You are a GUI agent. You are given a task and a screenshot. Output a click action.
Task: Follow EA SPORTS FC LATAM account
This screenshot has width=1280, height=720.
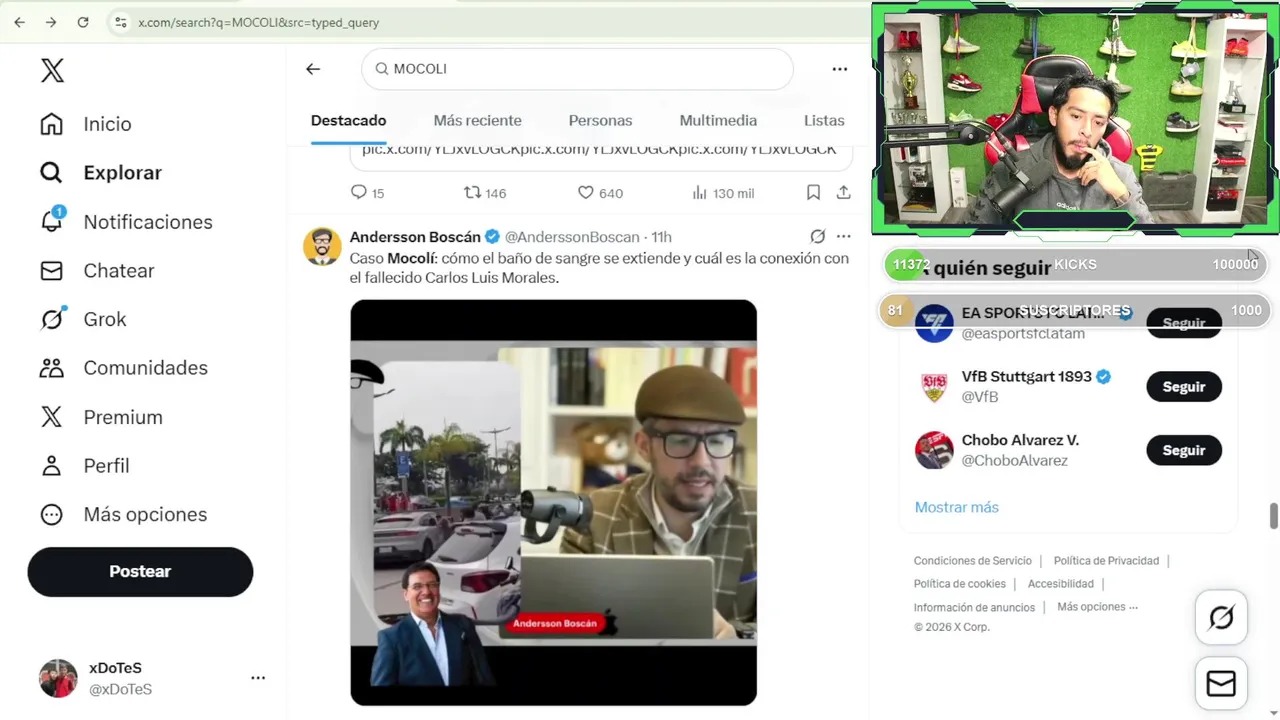pos(1184,324)
